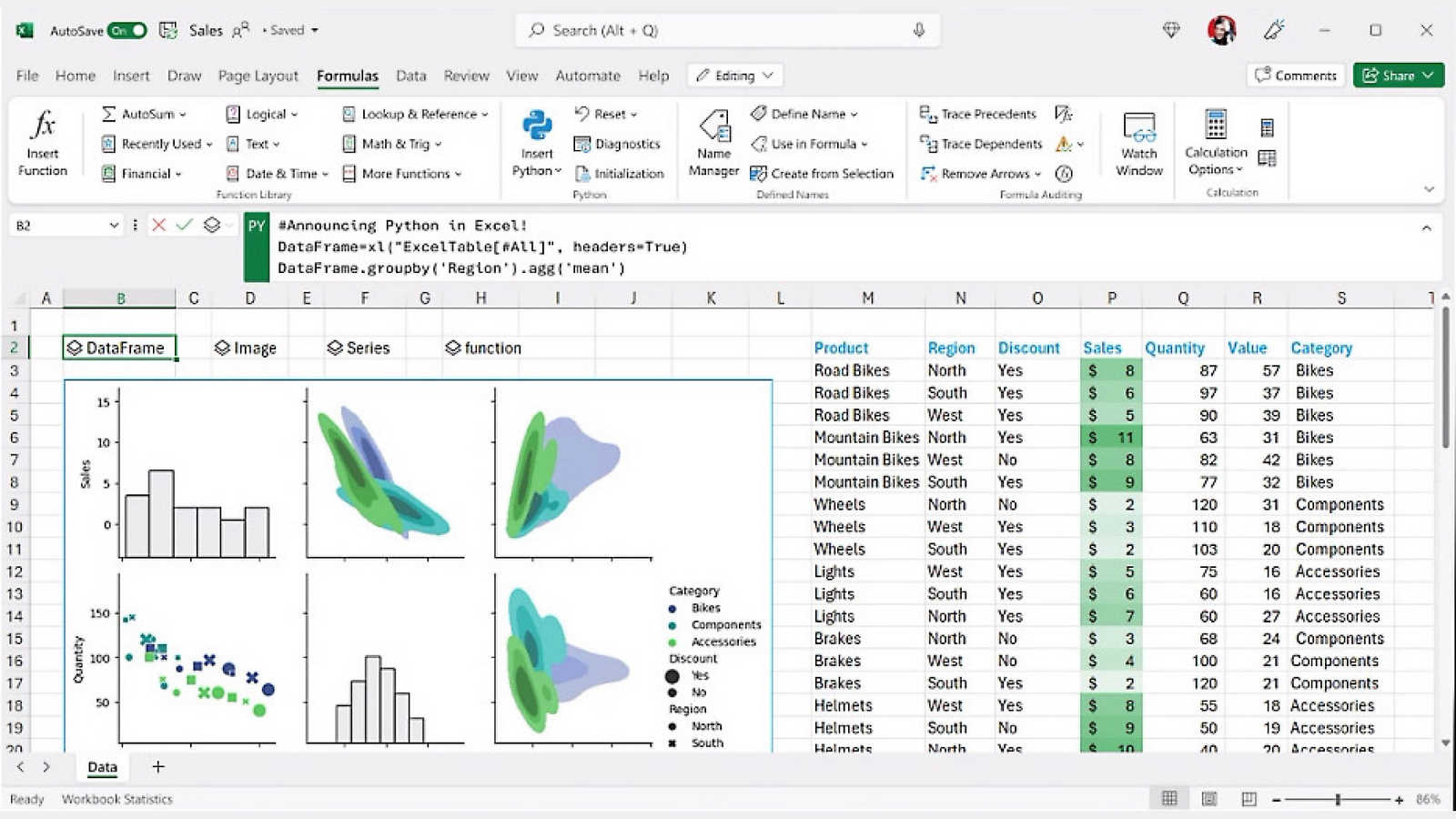The height and width of the screenshot is (819, 1456).
Task: Click the zoom slider handle
Action: [1338, 799]
